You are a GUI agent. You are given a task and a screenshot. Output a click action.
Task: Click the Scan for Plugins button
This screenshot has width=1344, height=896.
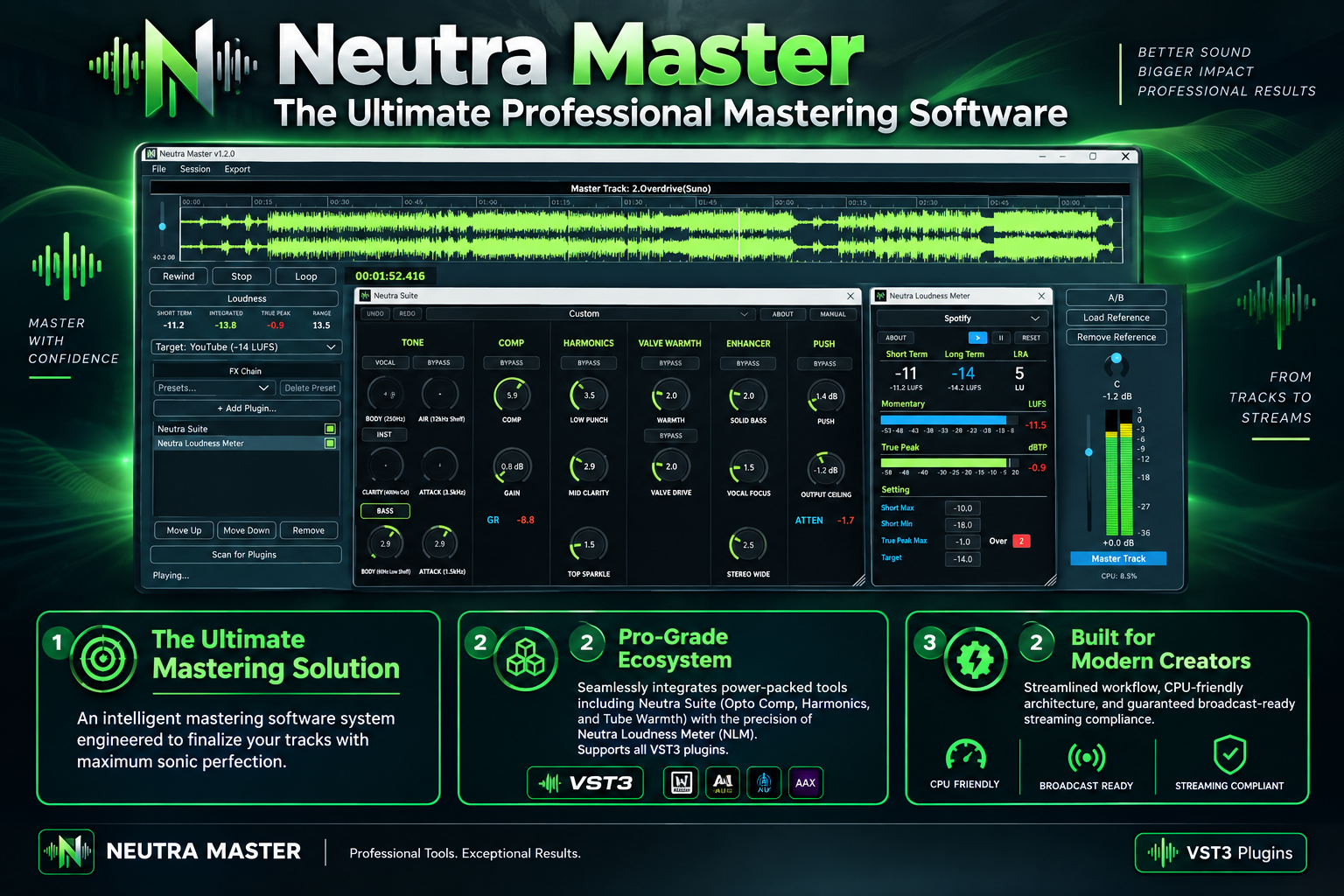245,554
